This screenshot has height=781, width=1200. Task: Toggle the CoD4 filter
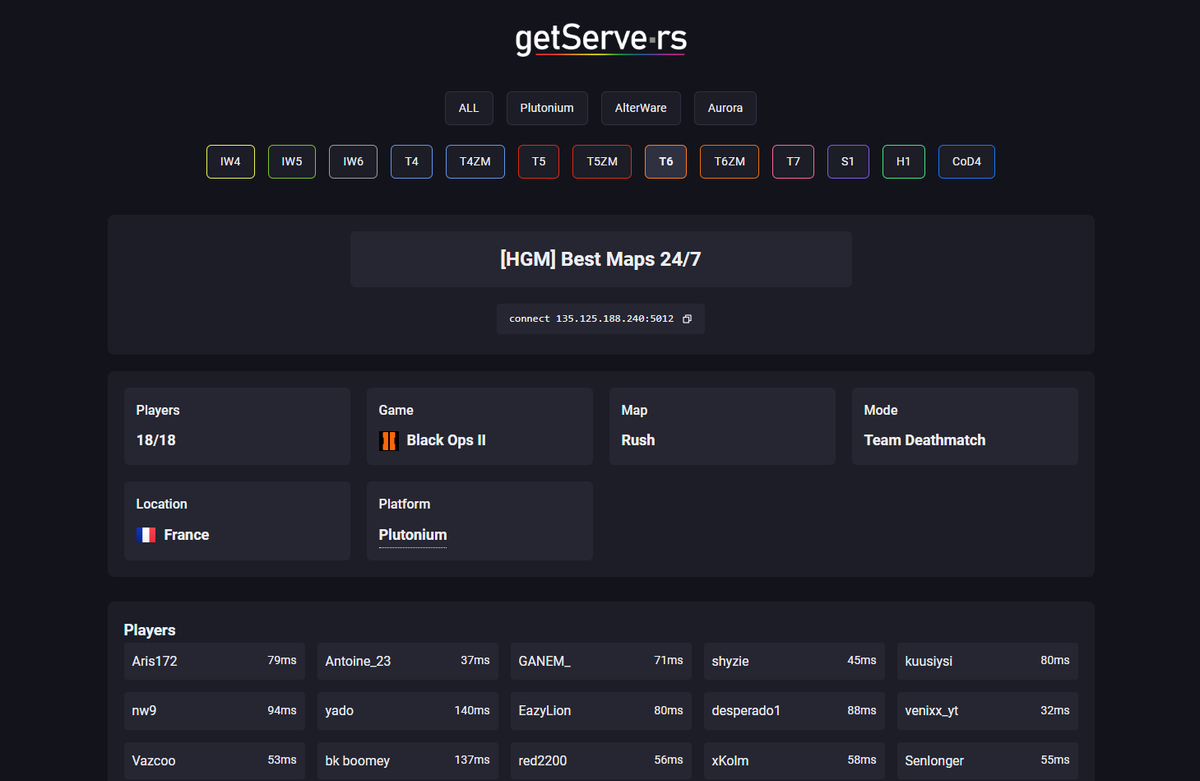pyautogui.click(x=966, y=161)
